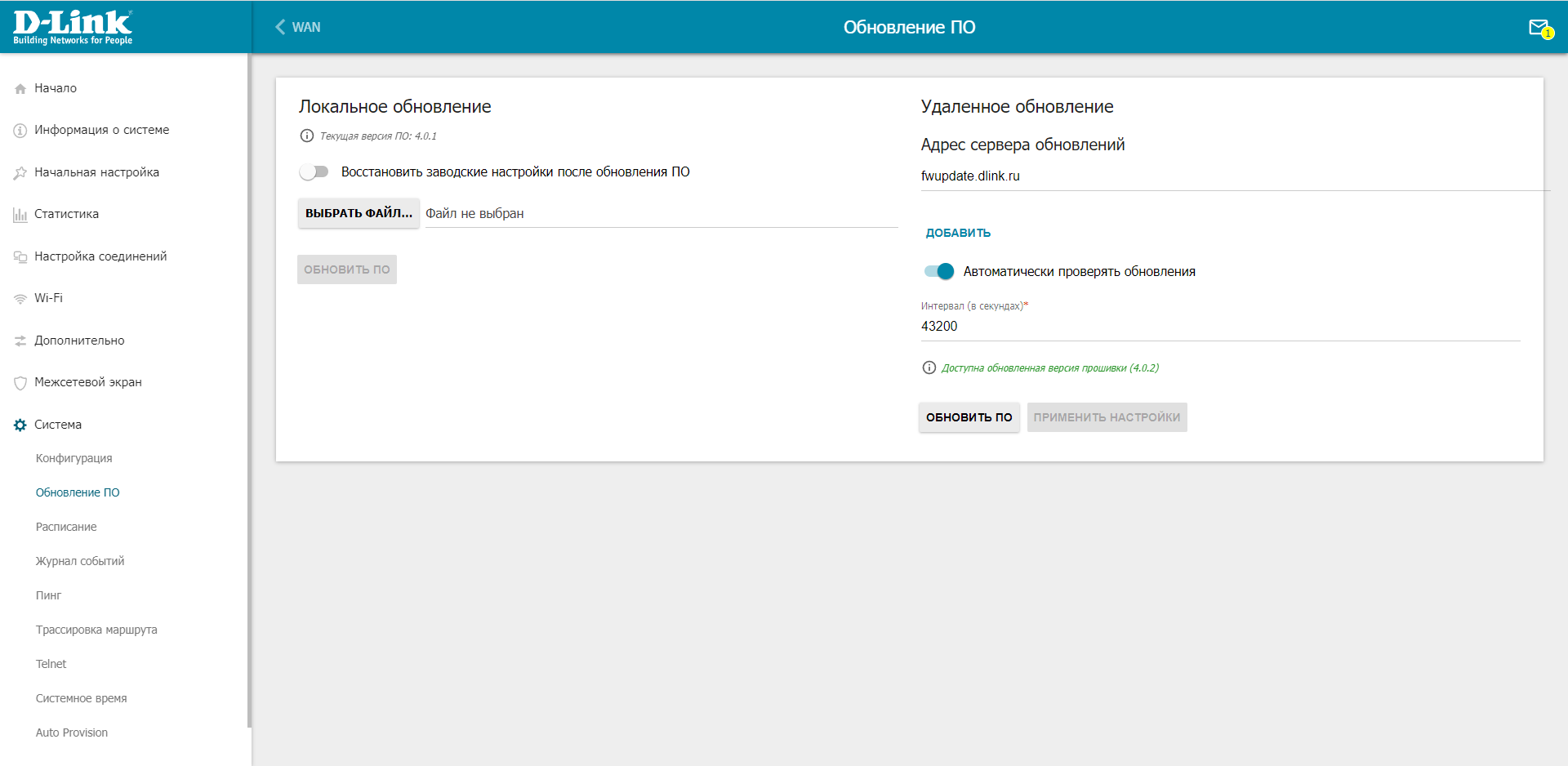Click the Настройка соединений network icon
The width and height of the screenshot is (1568, 766).
coord(20,257)
